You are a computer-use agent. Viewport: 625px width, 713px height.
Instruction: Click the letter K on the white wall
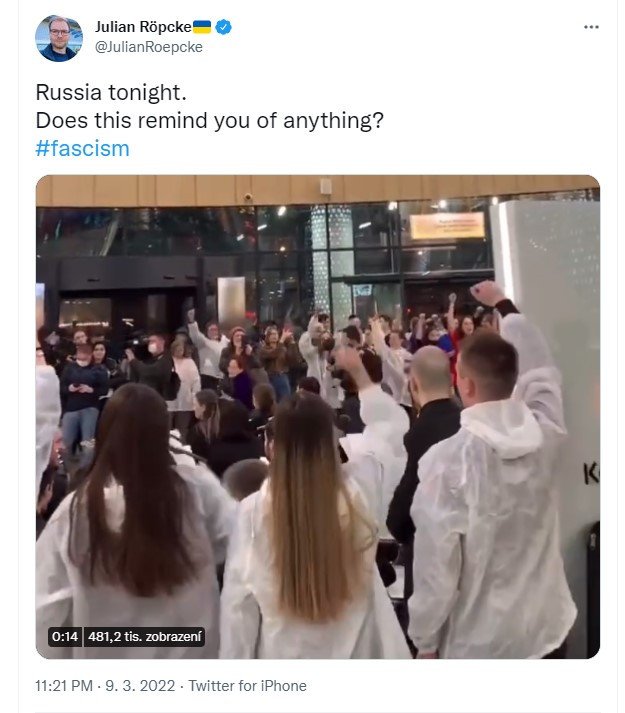click(591, 475)
